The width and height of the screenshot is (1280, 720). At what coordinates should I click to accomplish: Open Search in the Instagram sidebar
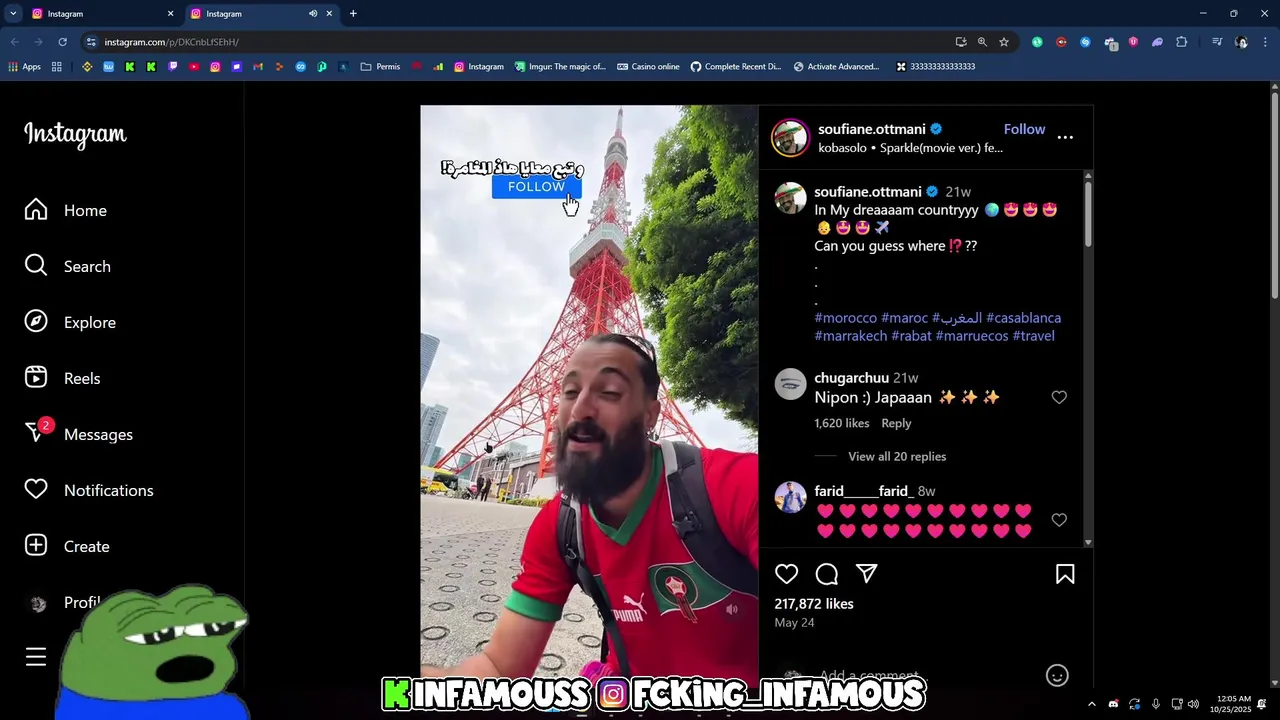[x=68, y=266]
